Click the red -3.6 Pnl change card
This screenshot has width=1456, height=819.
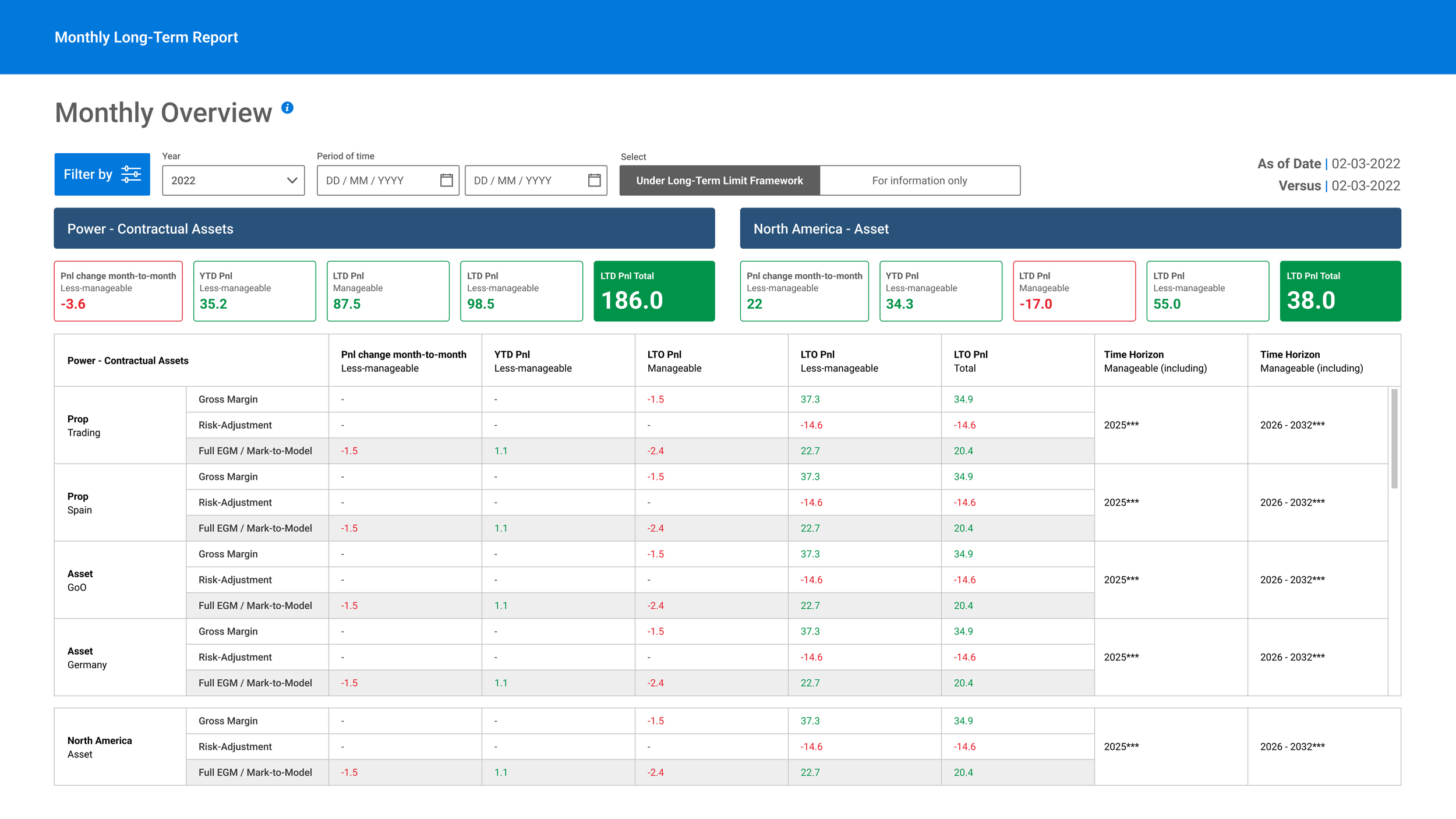click(x=118, y=291)
